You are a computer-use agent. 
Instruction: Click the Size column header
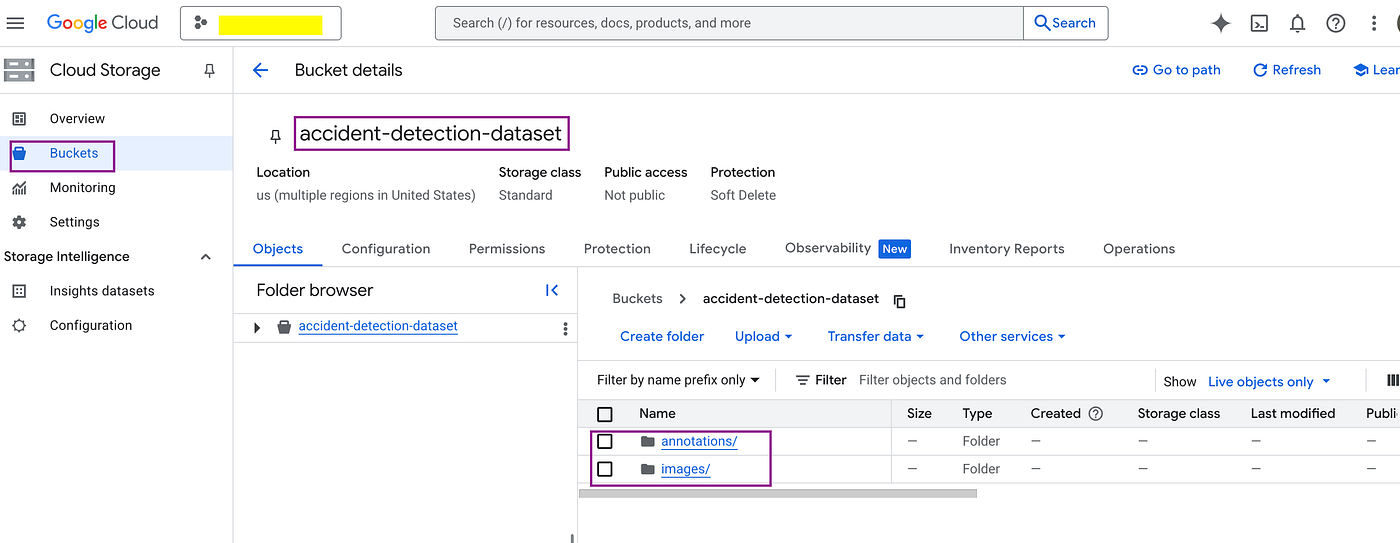coord(919,413)
